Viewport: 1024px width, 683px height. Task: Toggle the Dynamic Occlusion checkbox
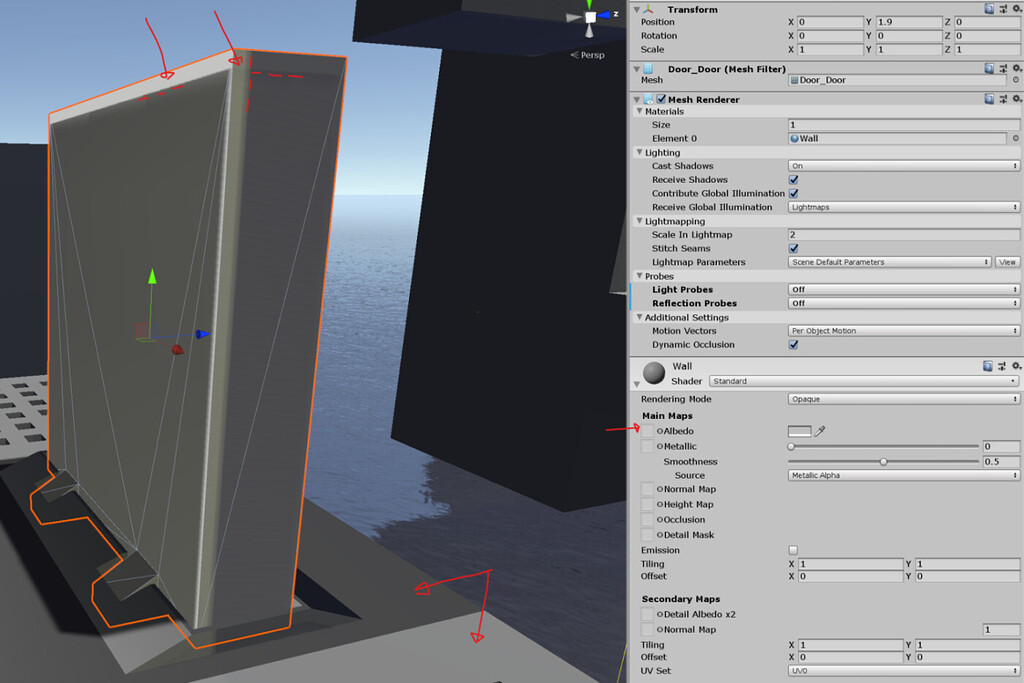coord(793,344)
